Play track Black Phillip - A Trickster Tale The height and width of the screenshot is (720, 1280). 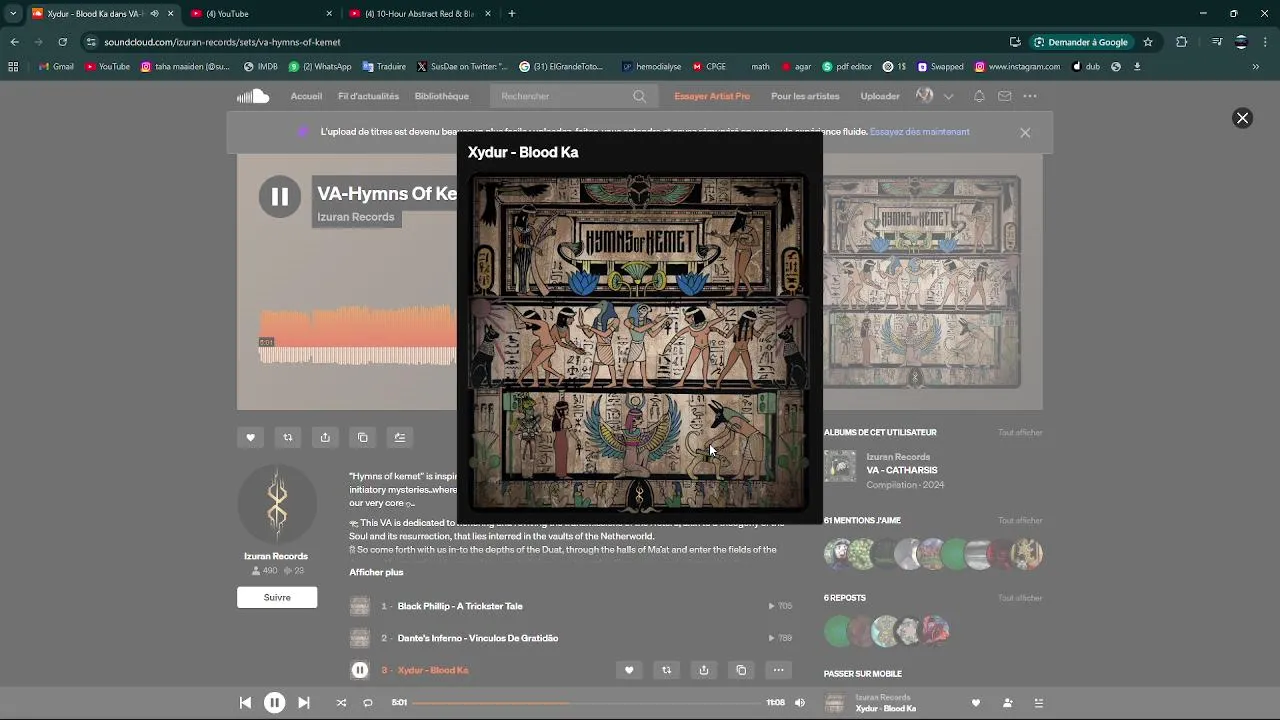pos(460,606)
